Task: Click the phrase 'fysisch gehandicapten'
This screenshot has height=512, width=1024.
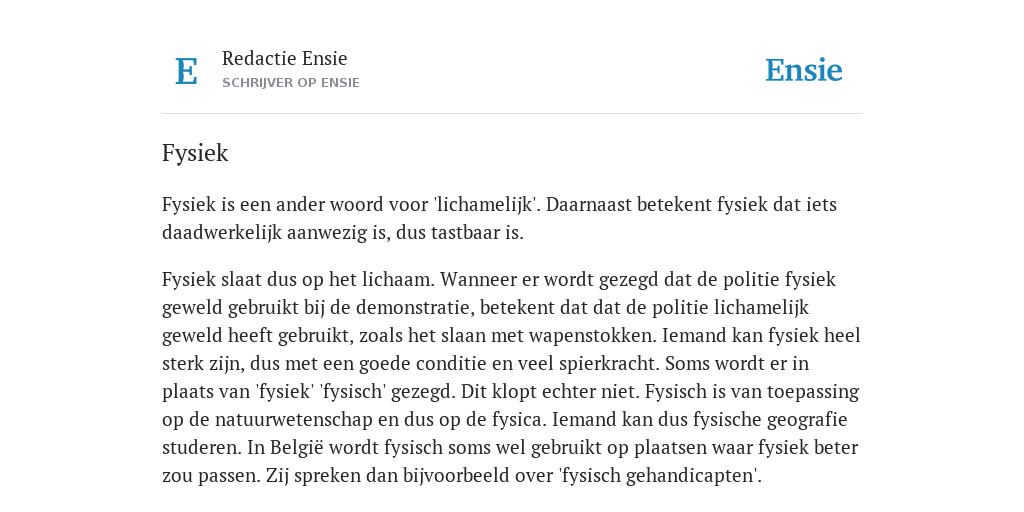Action: [660, 477]
